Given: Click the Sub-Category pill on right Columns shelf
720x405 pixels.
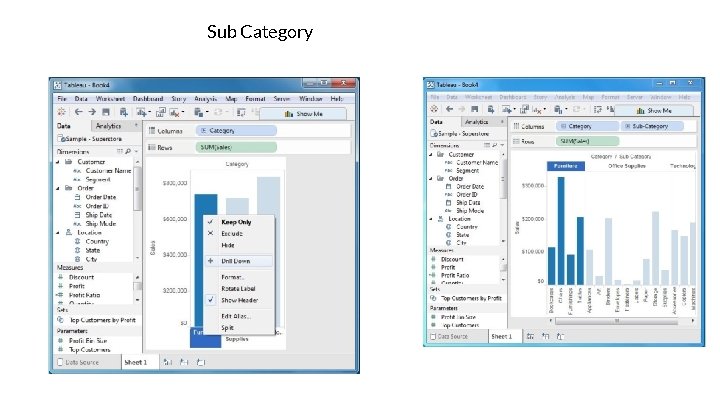Looking at the screenshot, I should click(x=652, y=126).
